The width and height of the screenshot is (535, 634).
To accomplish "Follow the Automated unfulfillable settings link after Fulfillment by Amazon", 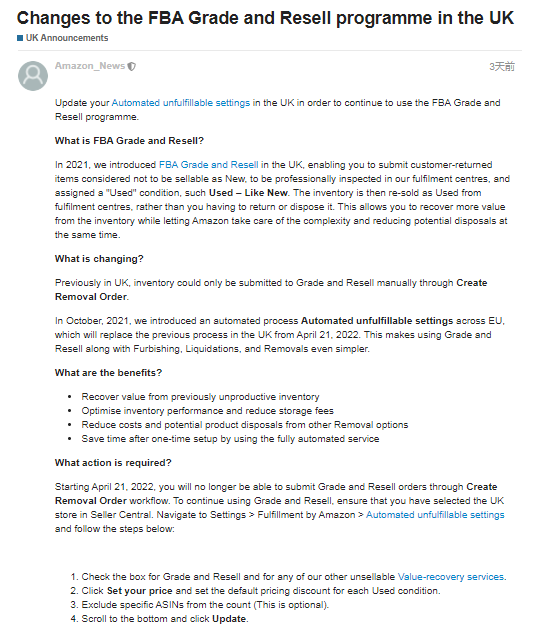I will (x=435, y=515).
